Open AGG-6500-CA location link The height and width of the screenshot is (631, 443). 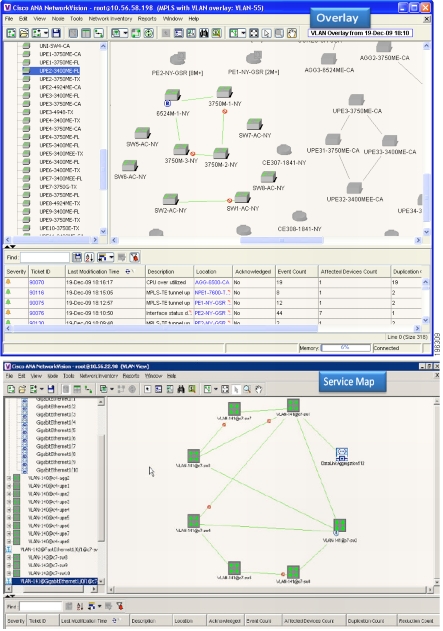click(x=212, y=283)
